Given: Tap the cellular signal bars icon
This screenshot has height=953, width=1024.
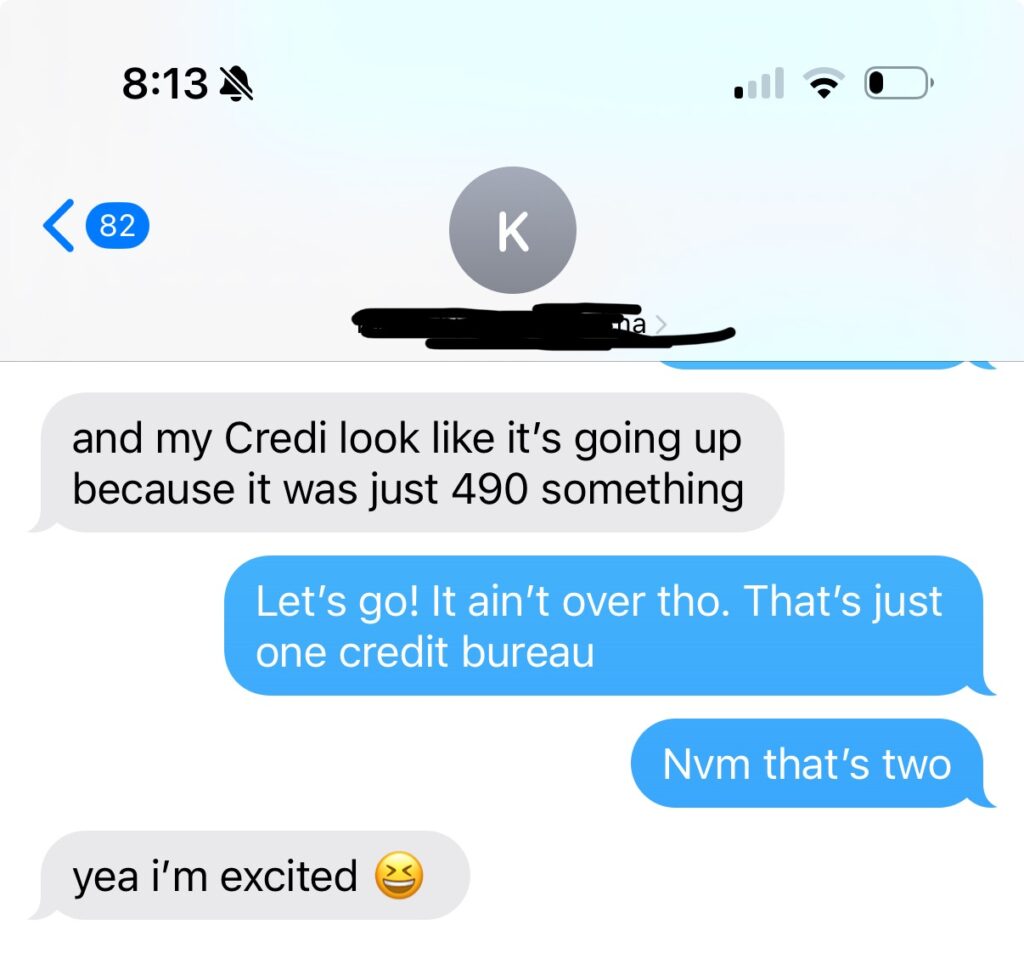Looking at the screenshot, I should pyautogui.click(x=759, y=84).
